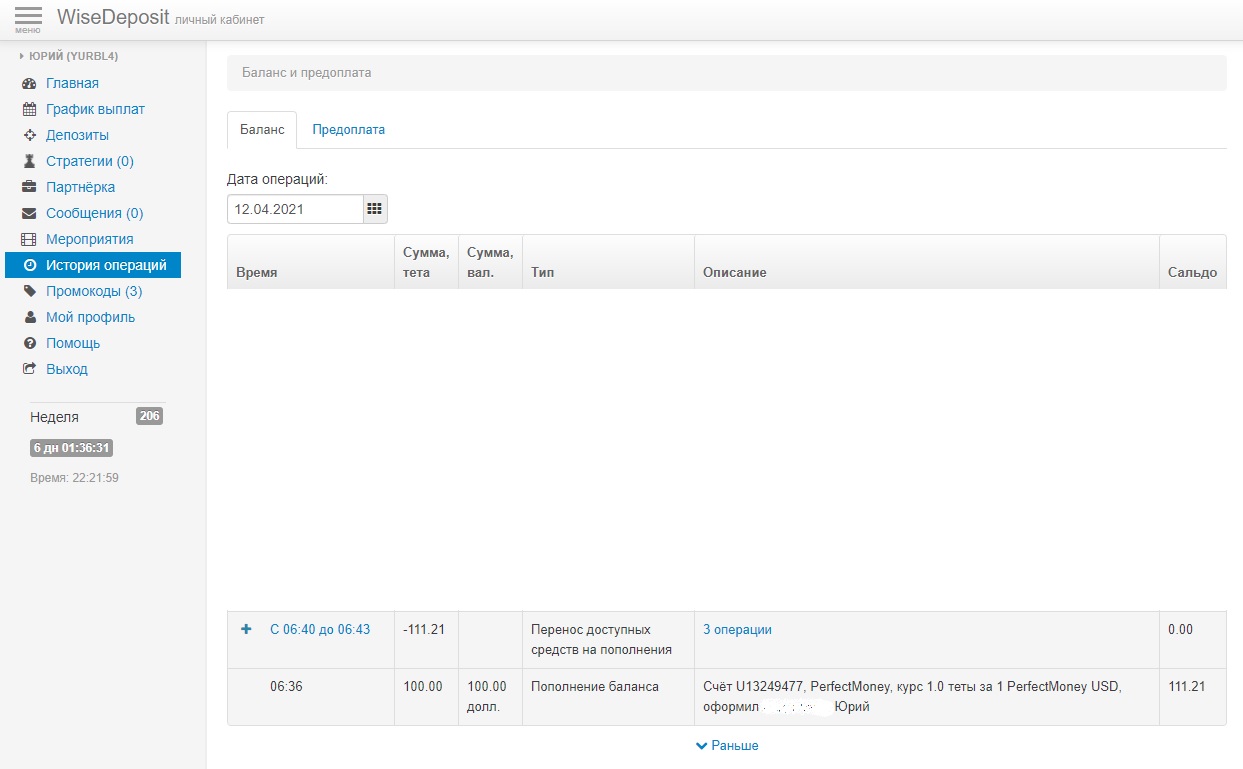Open the hamburger menu icon

coord(28,18)
